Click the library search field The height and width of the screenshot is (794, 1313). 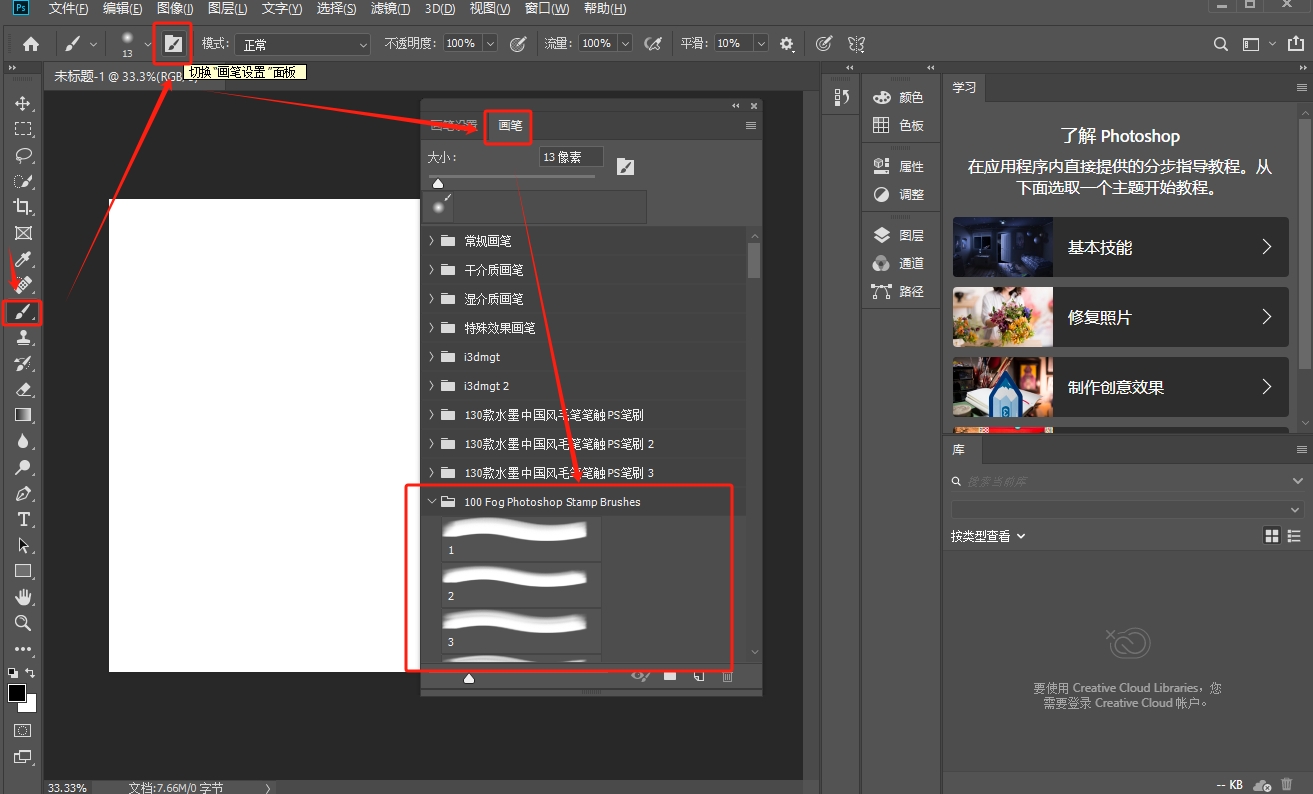click(1127, 481)
